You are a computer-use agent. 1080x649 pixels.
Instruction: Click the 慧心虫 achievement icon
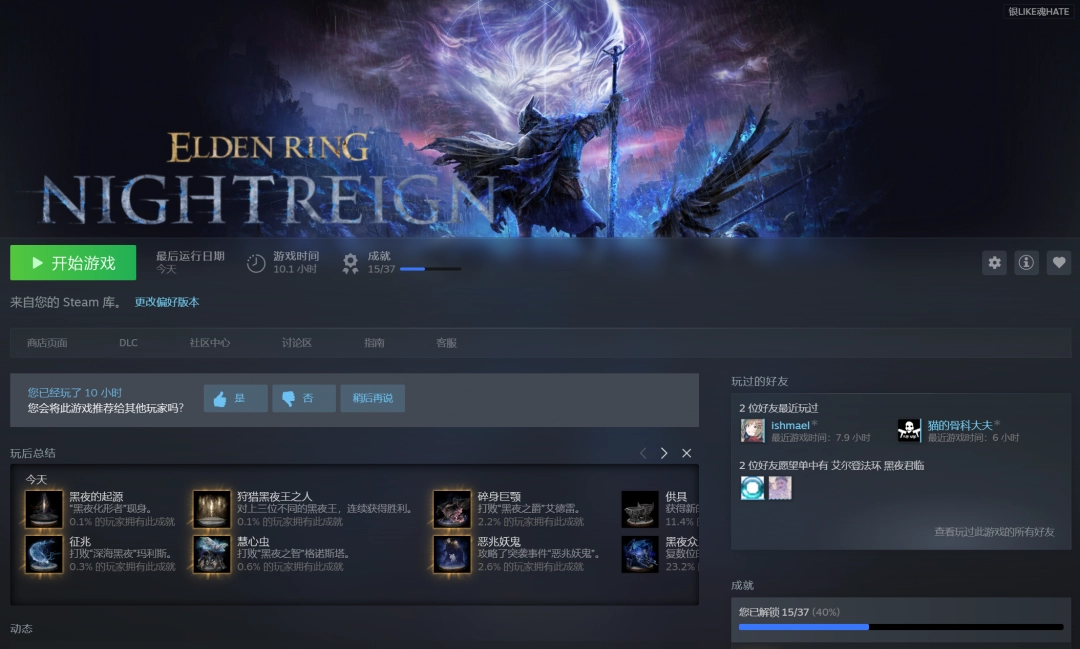tap(211, 554)
